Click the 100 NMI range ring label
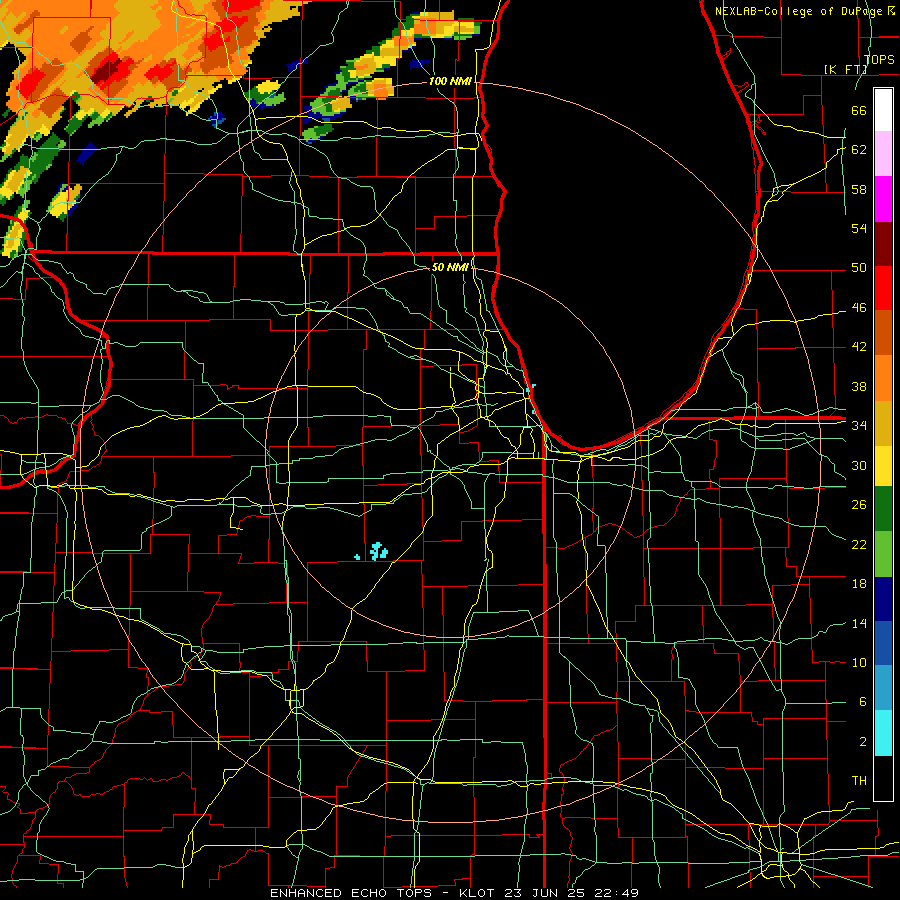 (450, 82)
